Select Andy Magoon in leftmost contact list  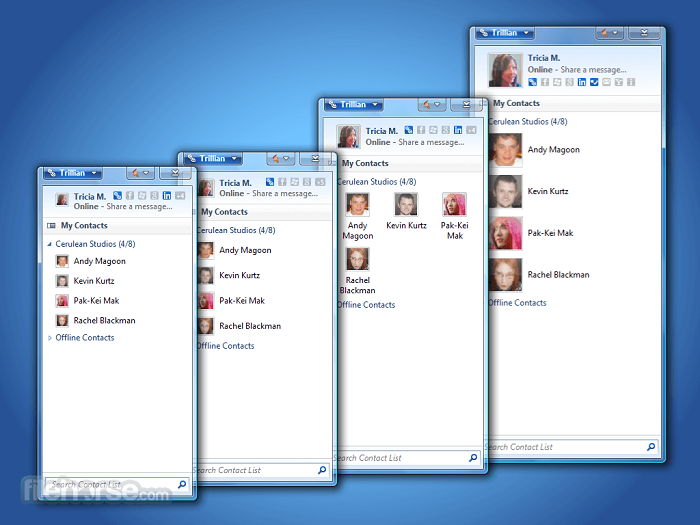tap(98, 262)
